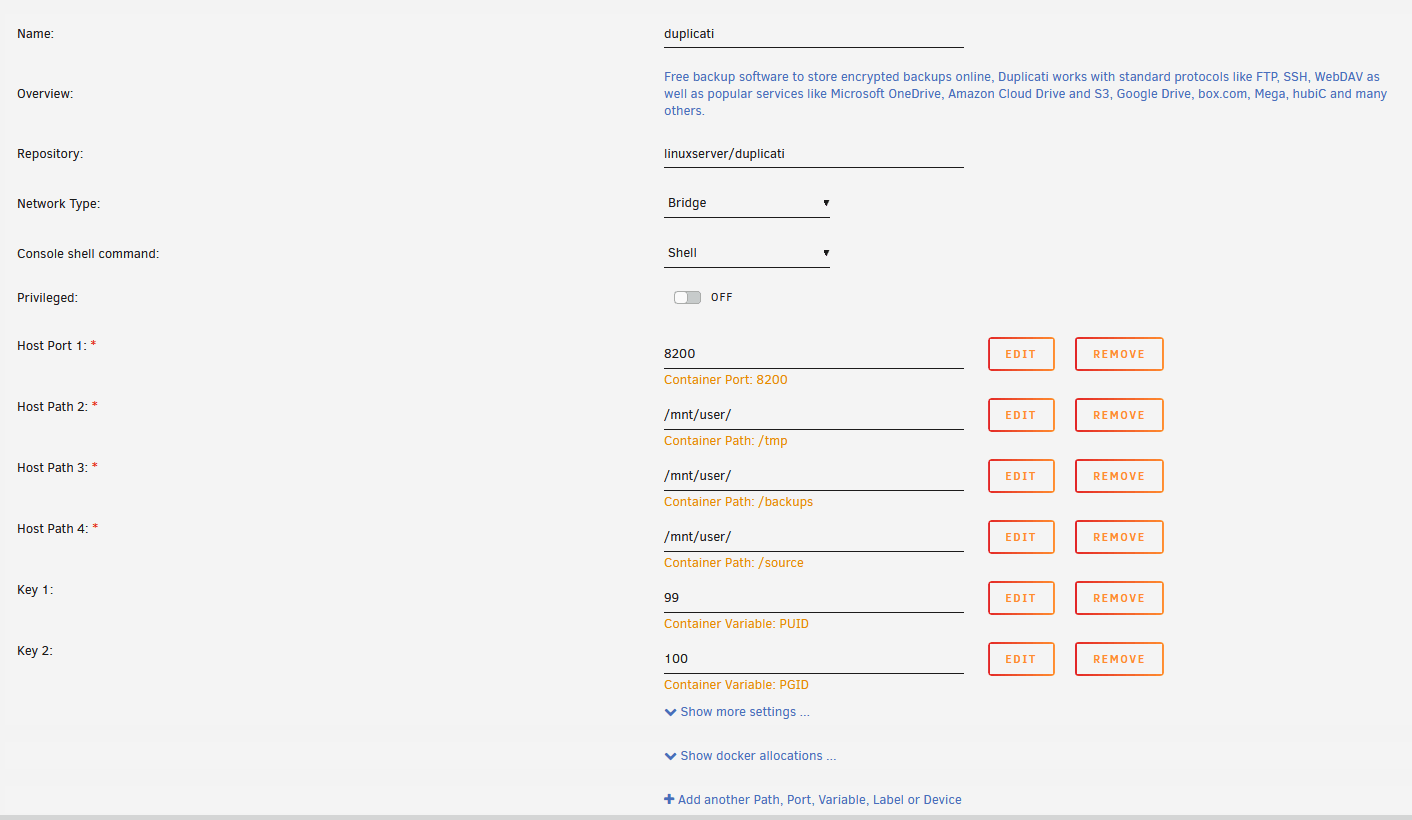Click the Name field containing duplicati
Viewport: 1412px width, 820px height.
814,34
